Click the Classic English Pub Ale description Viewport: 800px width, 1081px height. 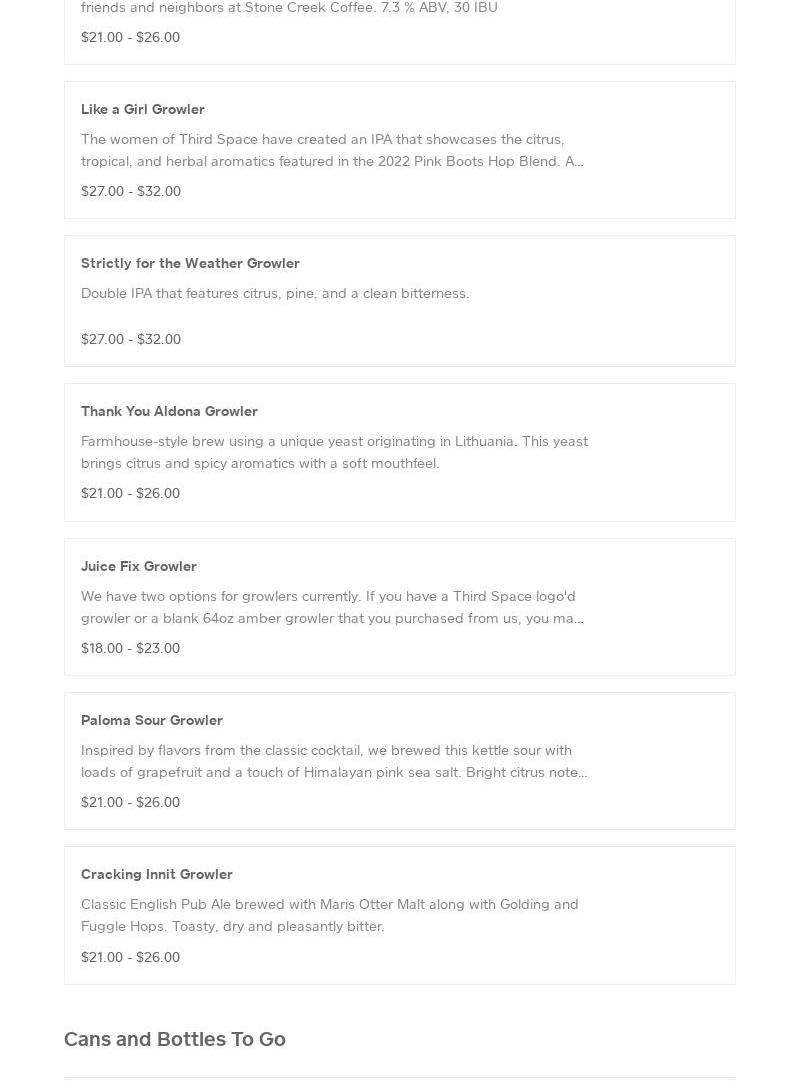tap(330, 915)
